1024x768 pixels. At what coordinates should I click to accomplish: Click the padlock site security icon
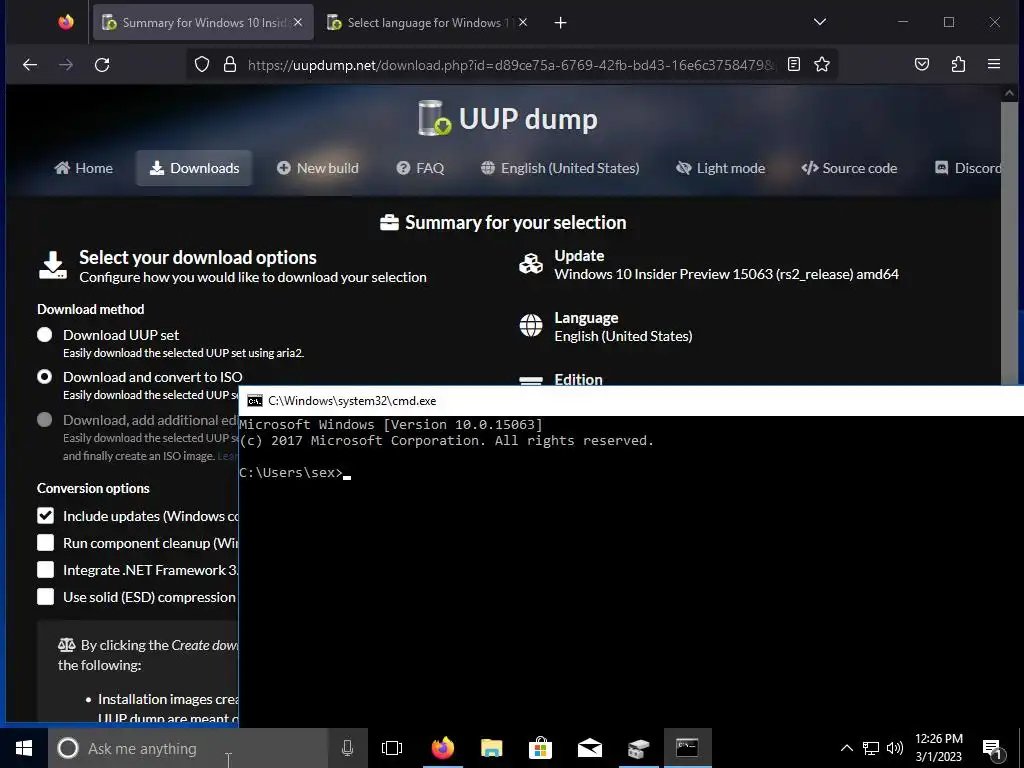[229, 64]
